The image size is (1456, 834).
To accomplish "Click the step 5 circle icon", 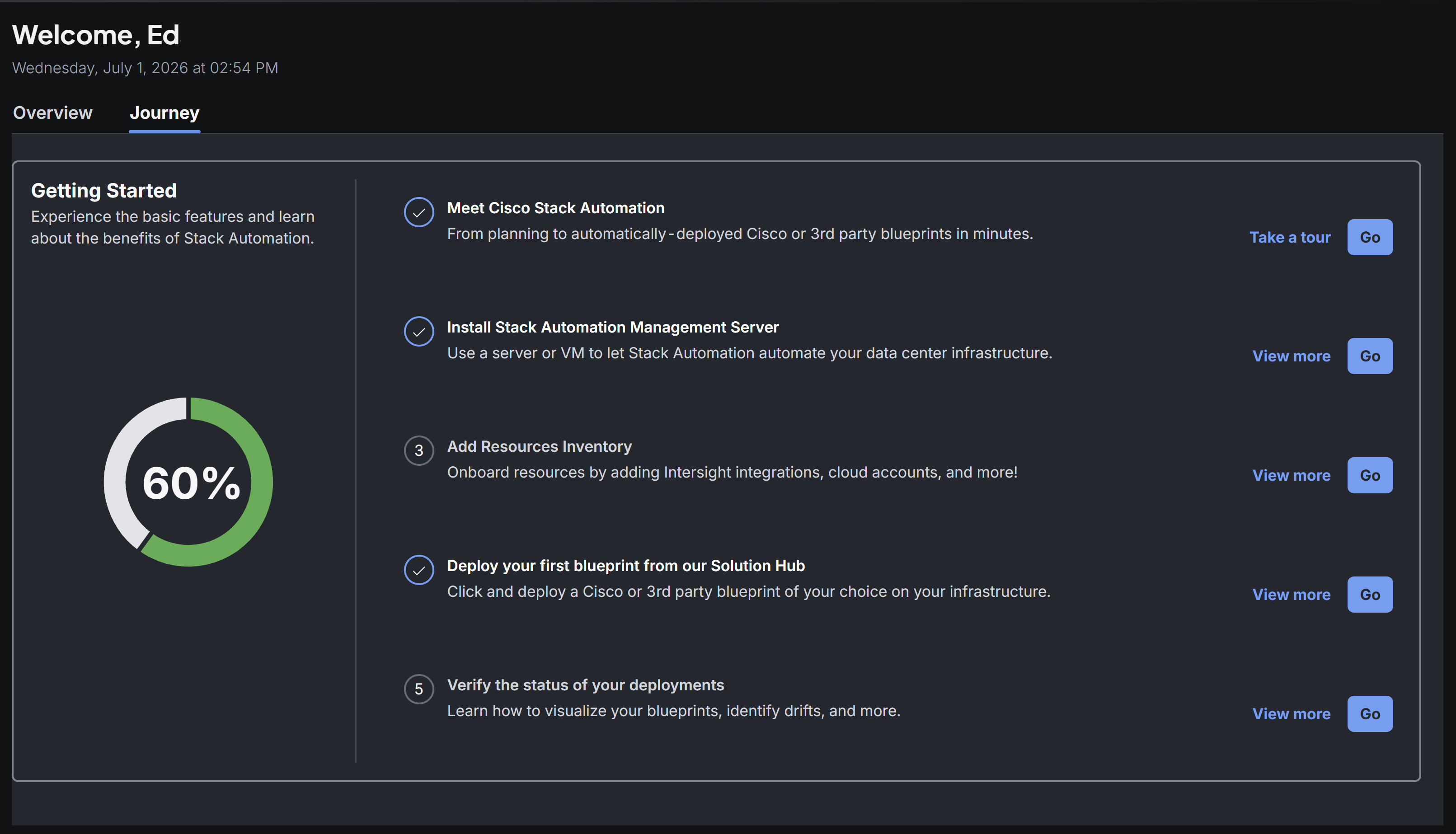I will [x=419, y=689].
